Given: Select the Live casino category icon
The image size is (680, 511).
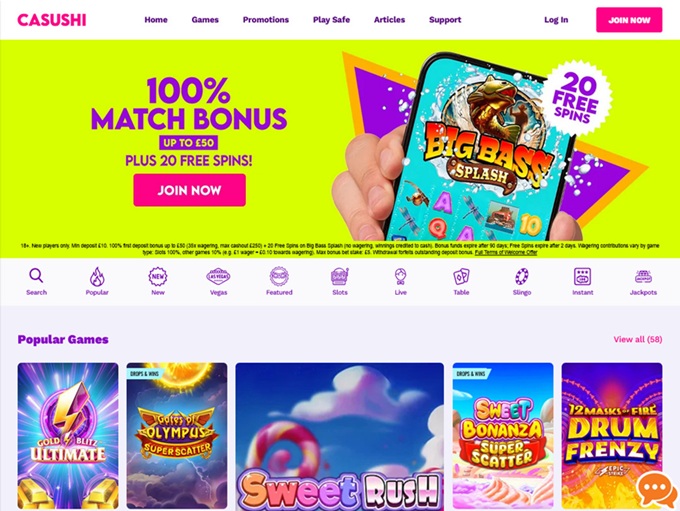Looking at the screenshot, I should tap(400, 276).
